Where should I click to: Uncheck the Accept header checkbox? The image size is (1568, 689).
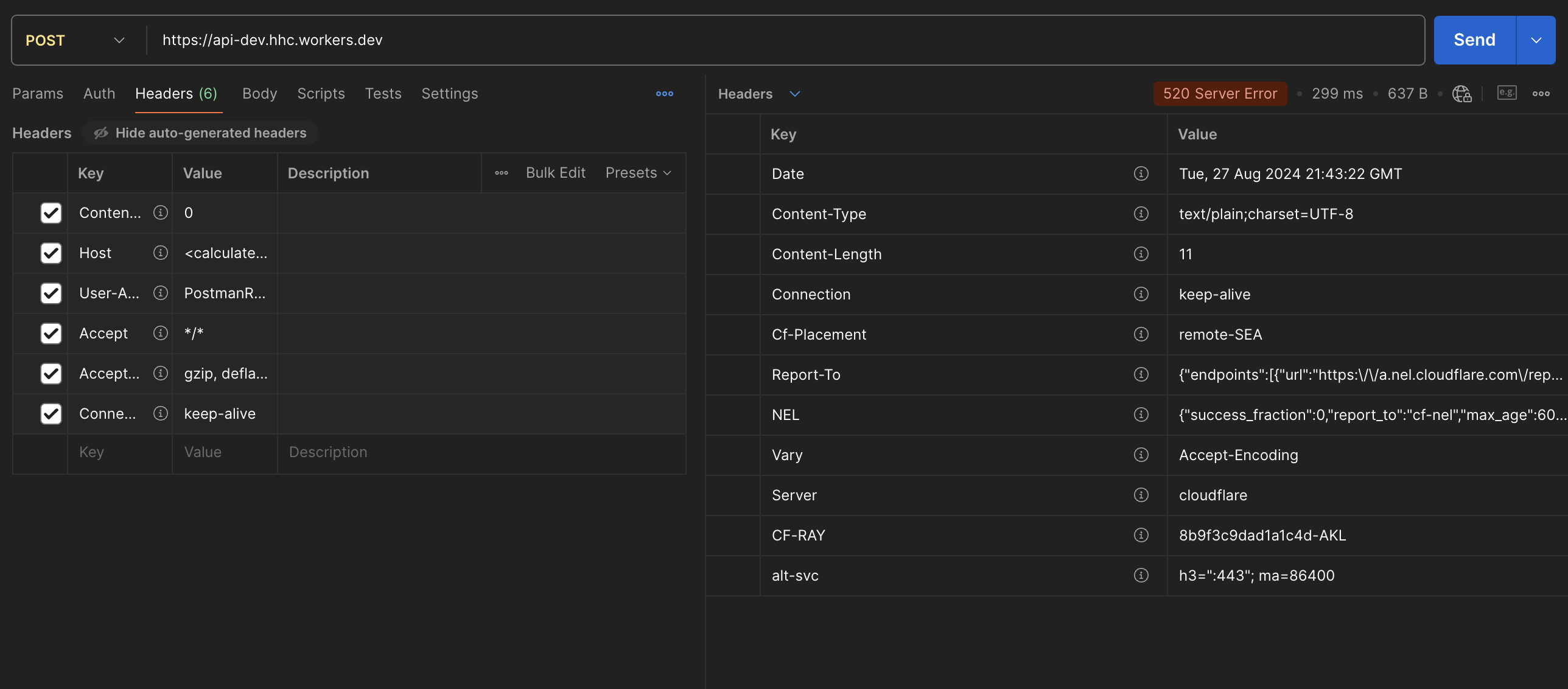51,334
